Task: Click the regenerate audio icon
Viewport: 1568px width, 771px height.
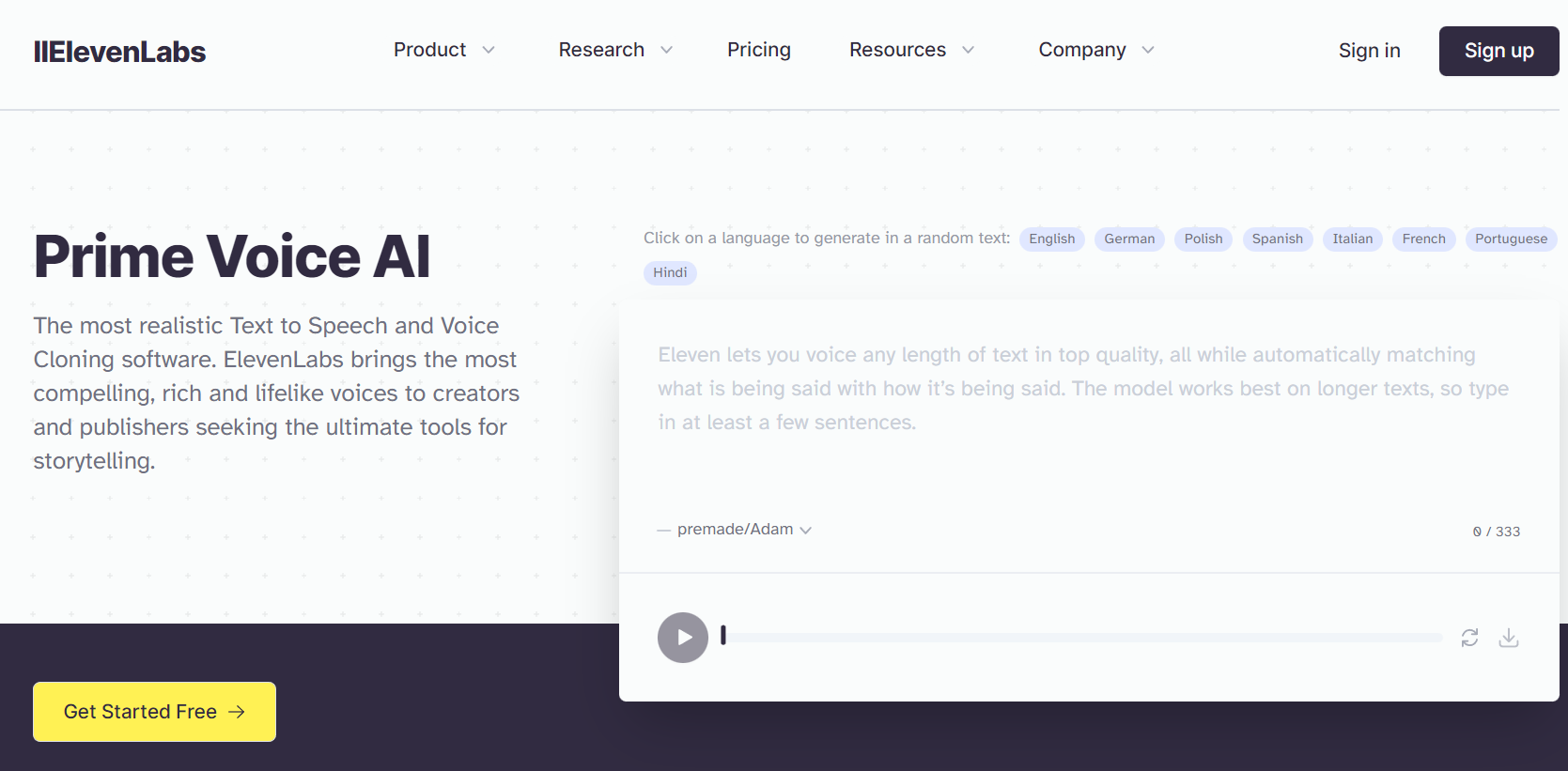Action: (x=1470, y=638)
